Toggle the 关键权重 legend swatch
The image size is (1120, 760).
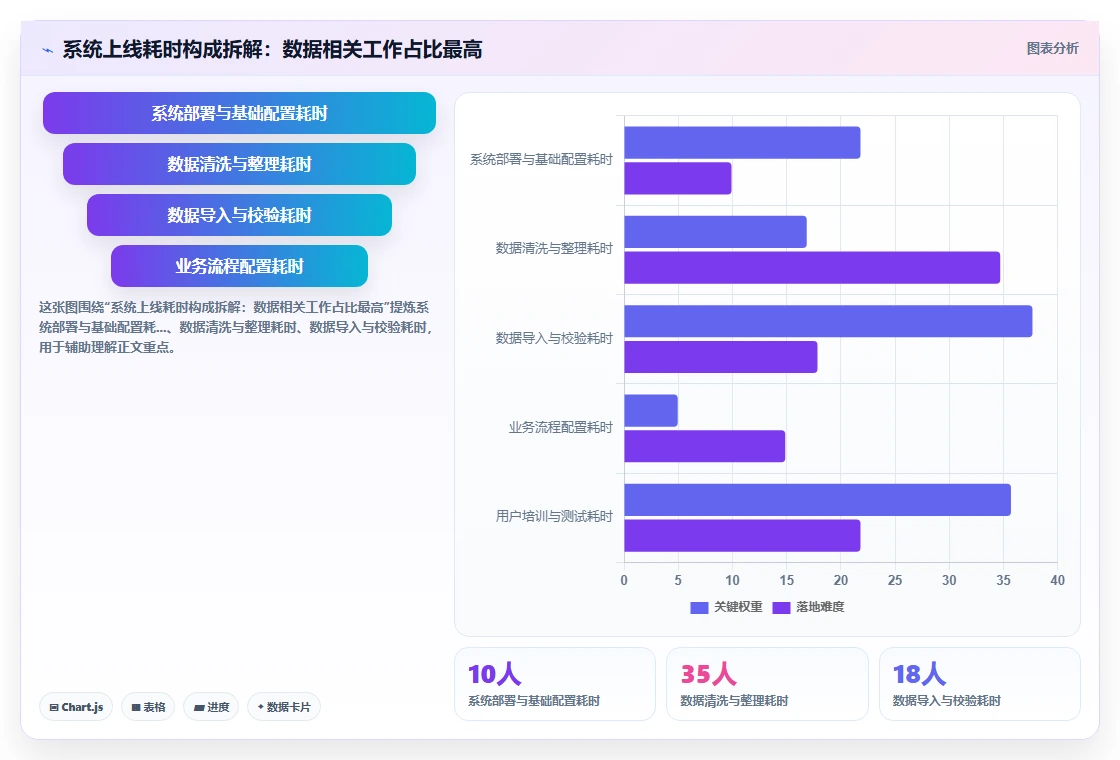point(699,607)
